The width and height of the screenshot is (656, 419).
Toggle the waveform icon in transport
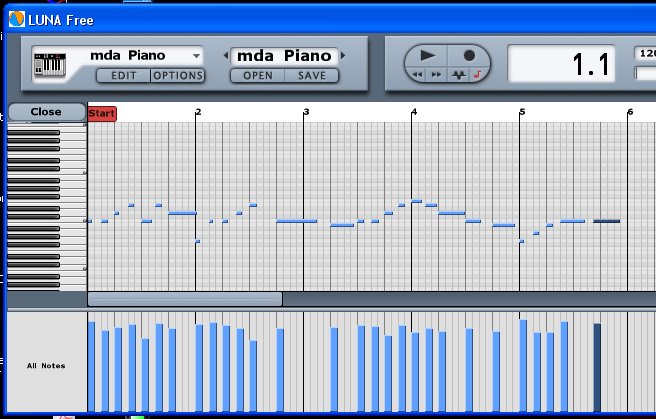pos(459,75)
